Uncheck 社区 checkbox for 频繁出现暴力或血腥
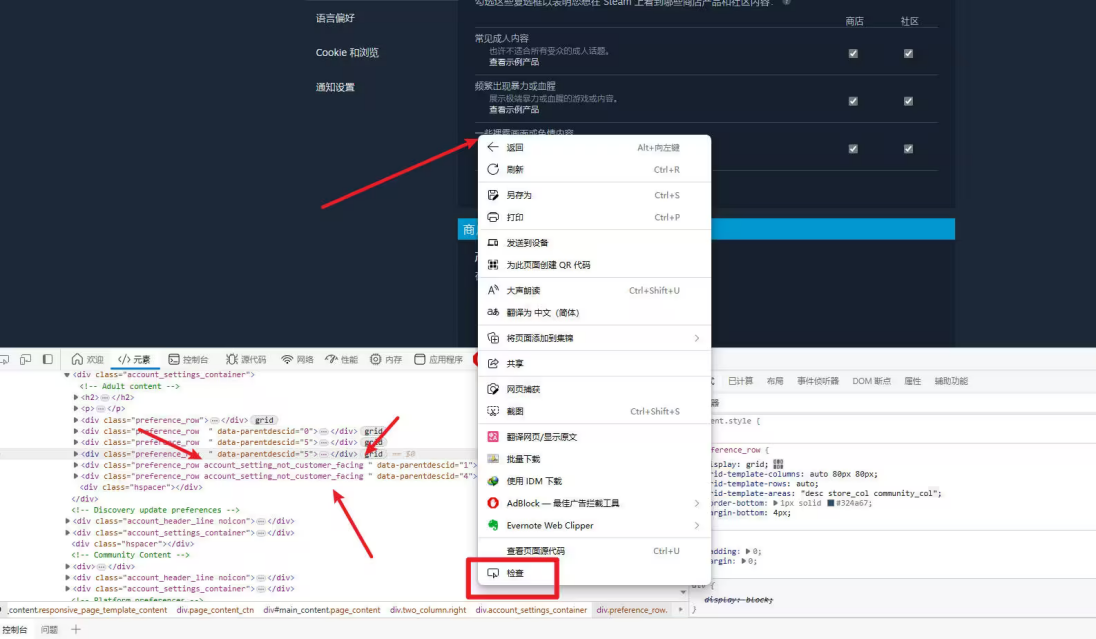1096x639 pixels. point(908,101)
